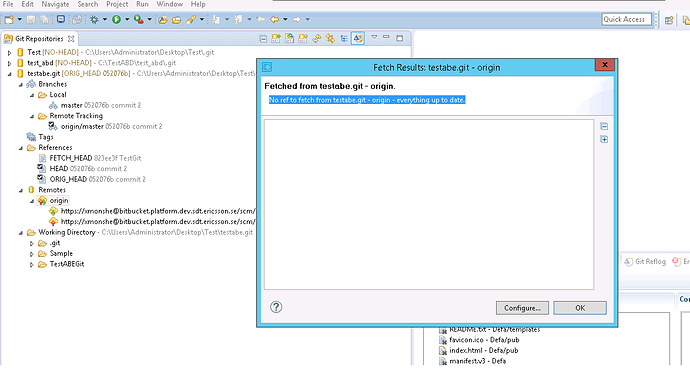Click the New wizard toolbar icon

8,19
